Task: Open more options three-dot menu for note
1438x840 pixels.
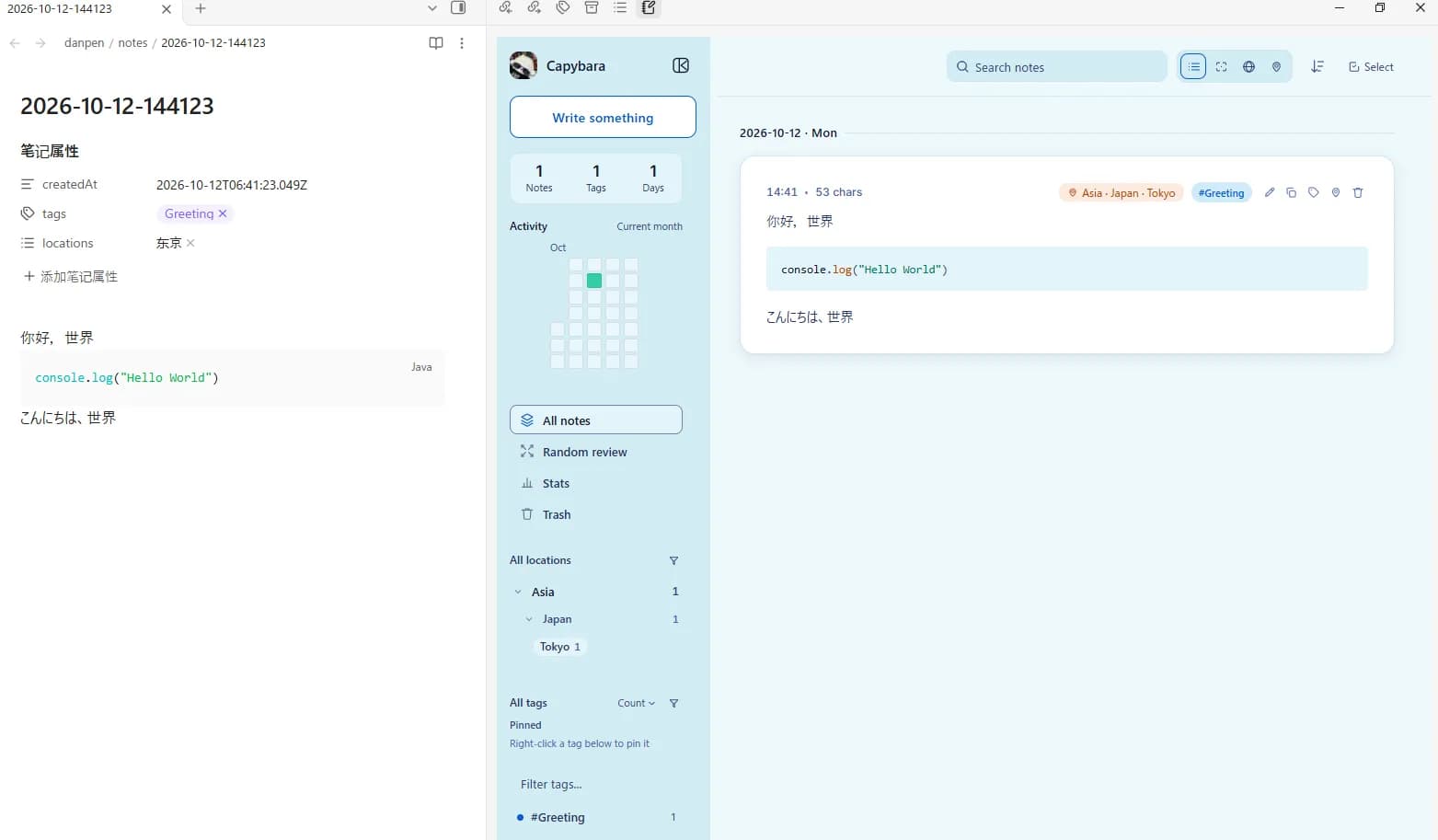Action: click(x=462, y=43)
